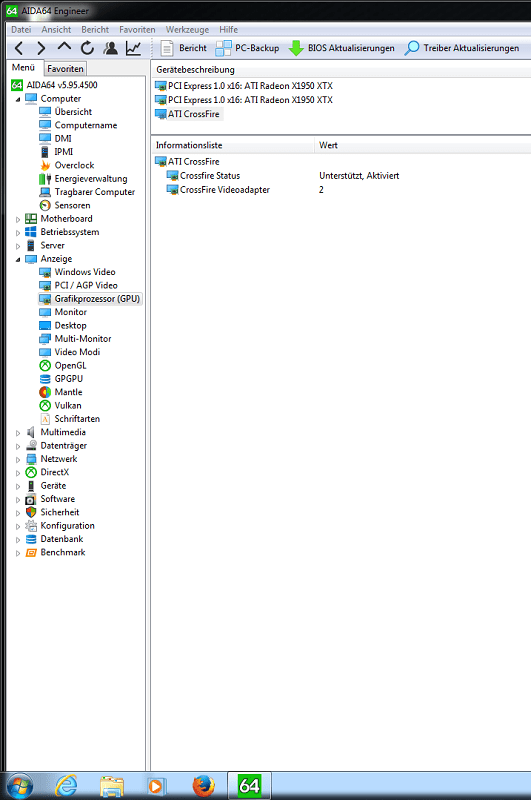This screenshot has height=800, width=531.
Task: Expand the Motherboard tree node
Action: [18, 219]
